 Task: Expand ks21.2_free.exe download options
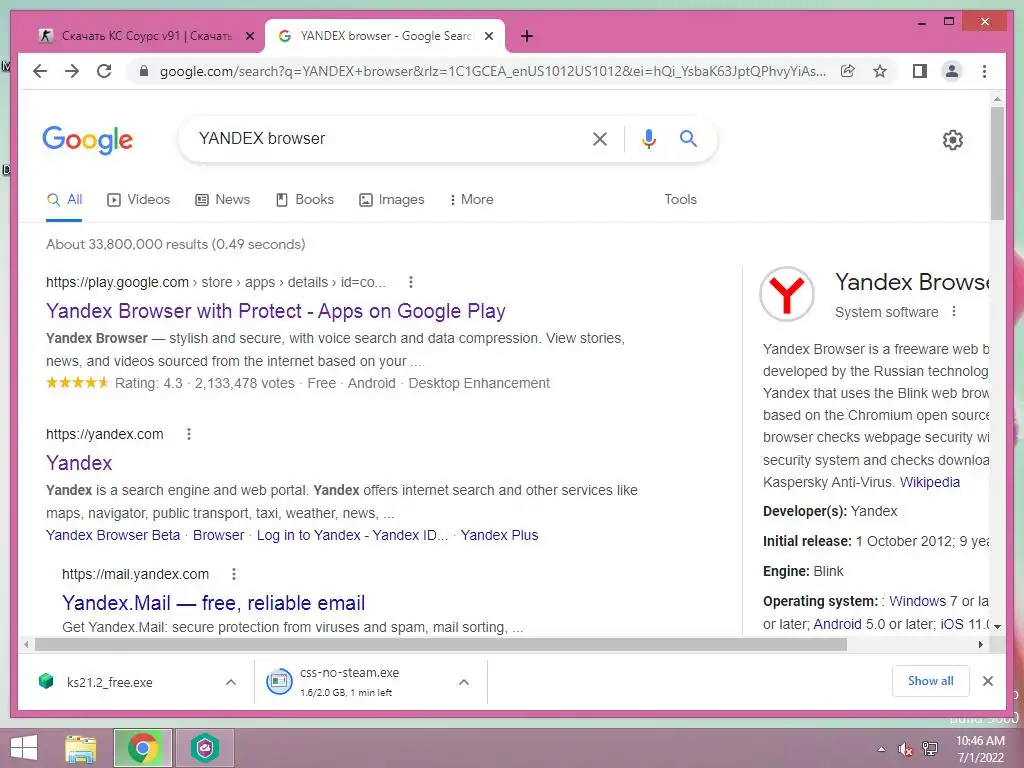(x=231, y=682)
